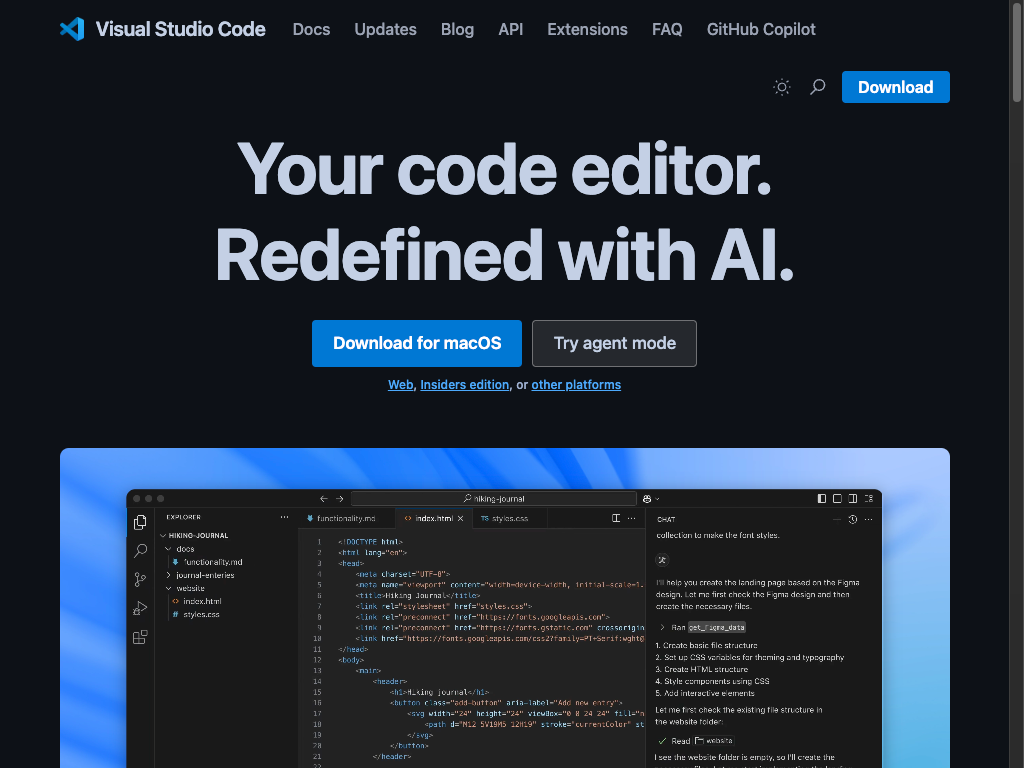Open chat history via the clock icon
1024x768 pixels.
pyautogui.click(x=852, y=520)
